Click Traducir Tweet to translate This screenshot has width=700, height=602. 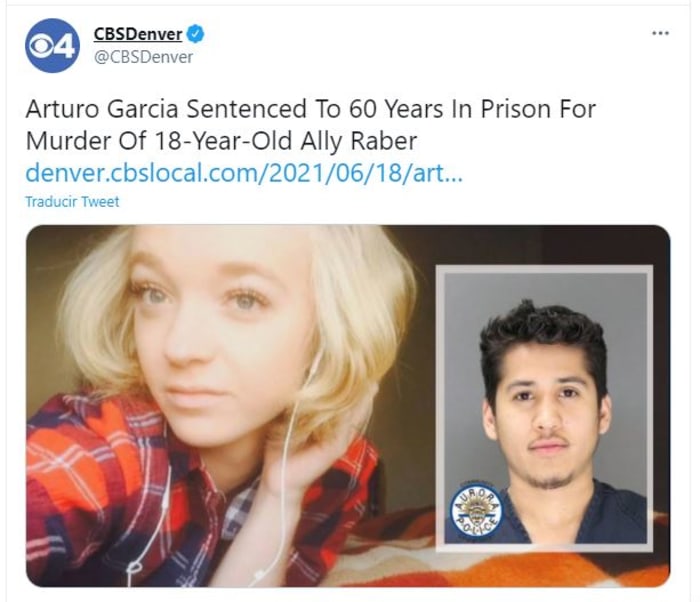(72, 202)
